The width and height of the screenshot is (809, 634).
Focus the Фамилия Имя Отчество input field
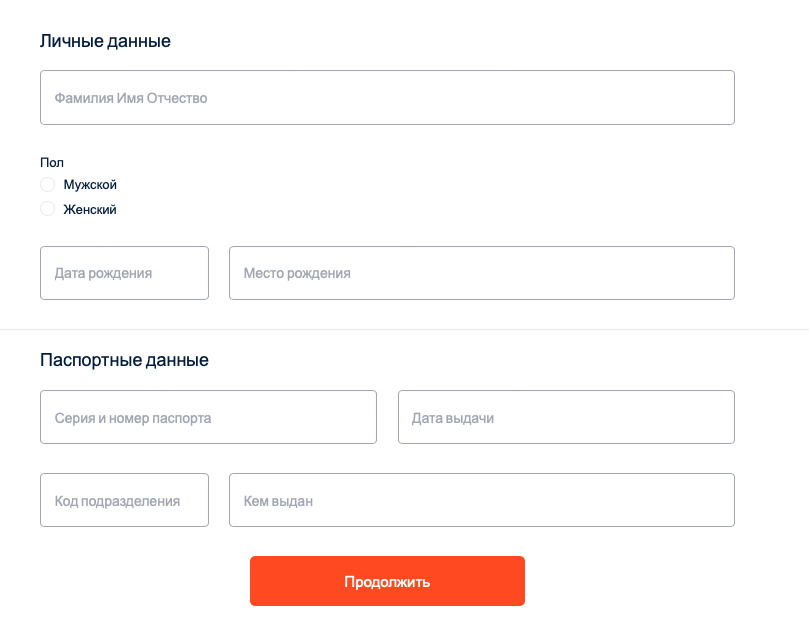pyautogui.click(x=387, y=97)
